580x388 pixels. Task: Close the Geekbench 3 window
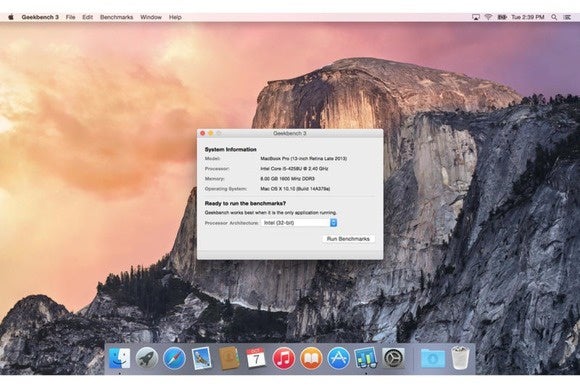tap(202, 133)
